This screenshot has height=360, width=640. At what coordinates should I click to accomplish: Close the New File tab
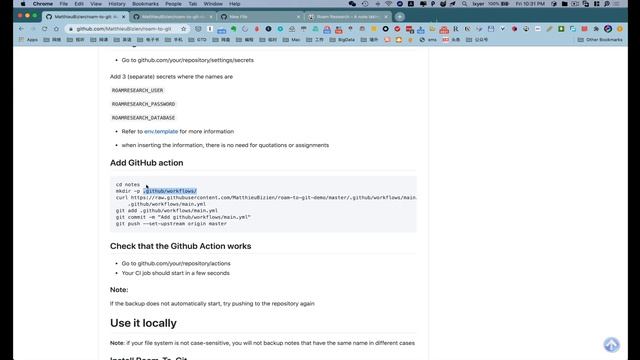[x=298, y=17]
